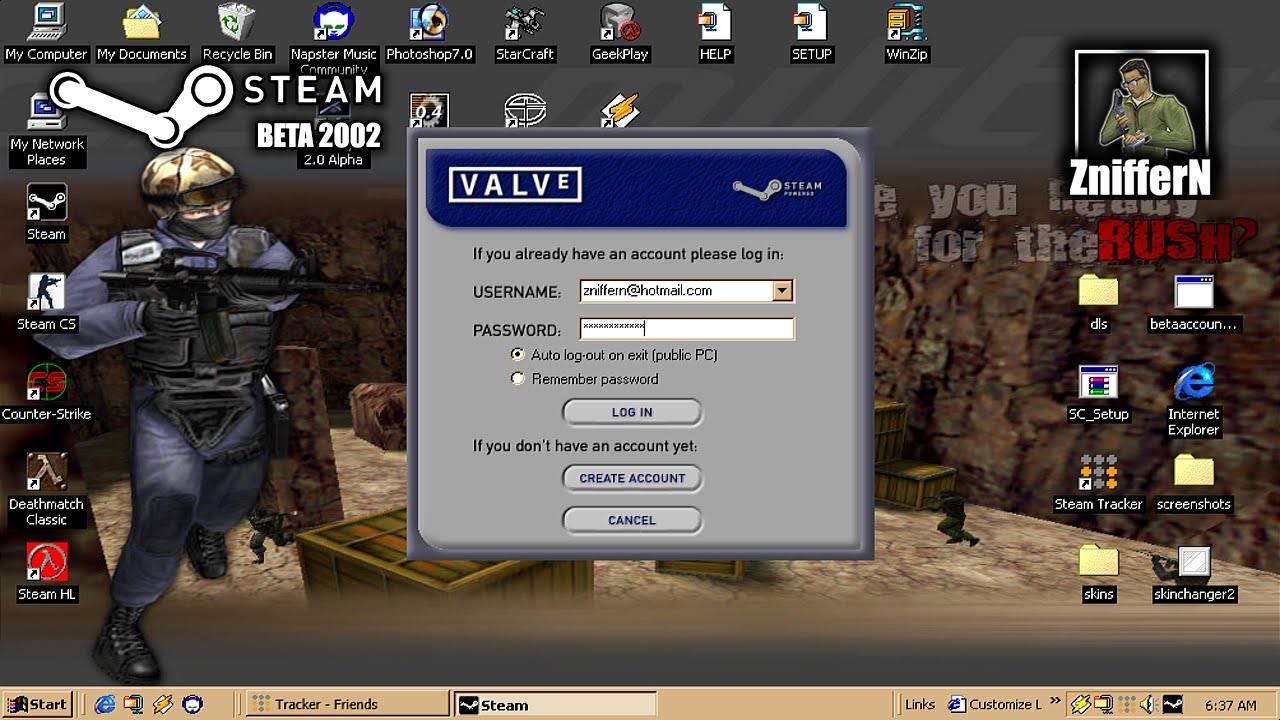1280x720 pixels.
Task: Open the SETUP desktop shortcut
Action: (x=811, y=22)
